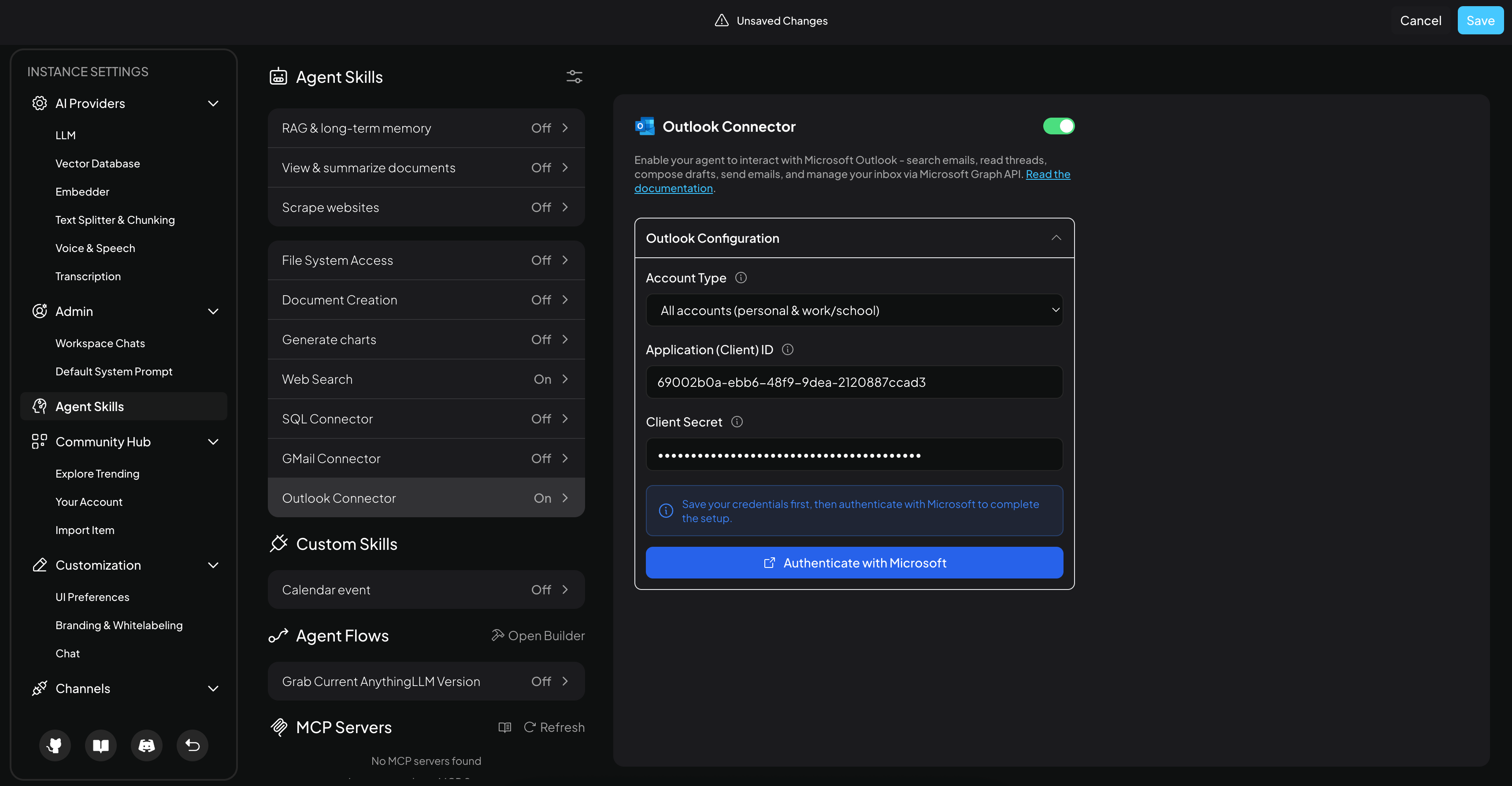1512x786 pixels.
Task: Click Refresh next to MCP Servers
Action: 553,727
